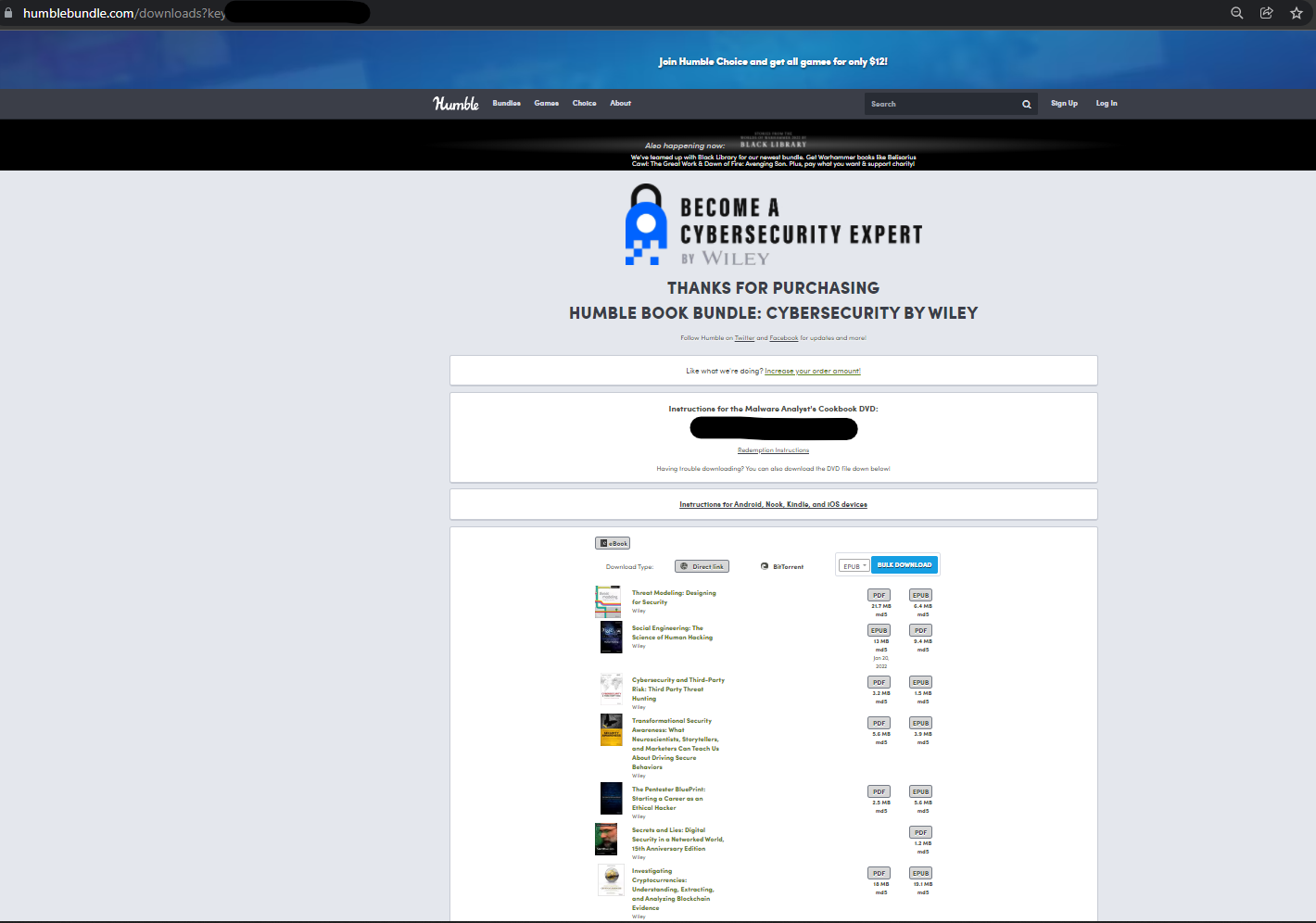1316x923 pixels.
Task: Download Secrets and Lies as PDF
Action: coord(920,833)
